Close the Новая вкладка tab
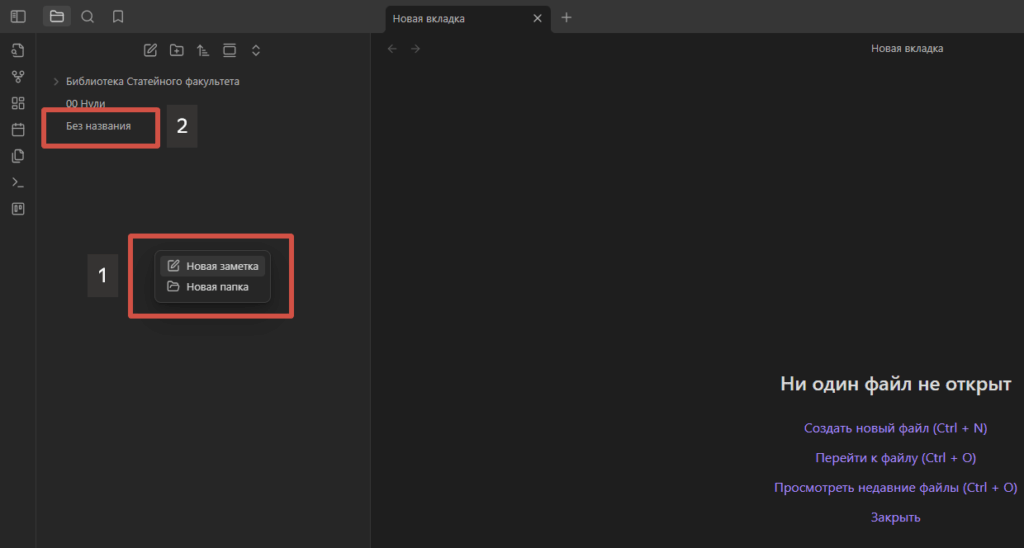Image resolution: width=1024 pixels, height=548 pixels. coord(537,18)
